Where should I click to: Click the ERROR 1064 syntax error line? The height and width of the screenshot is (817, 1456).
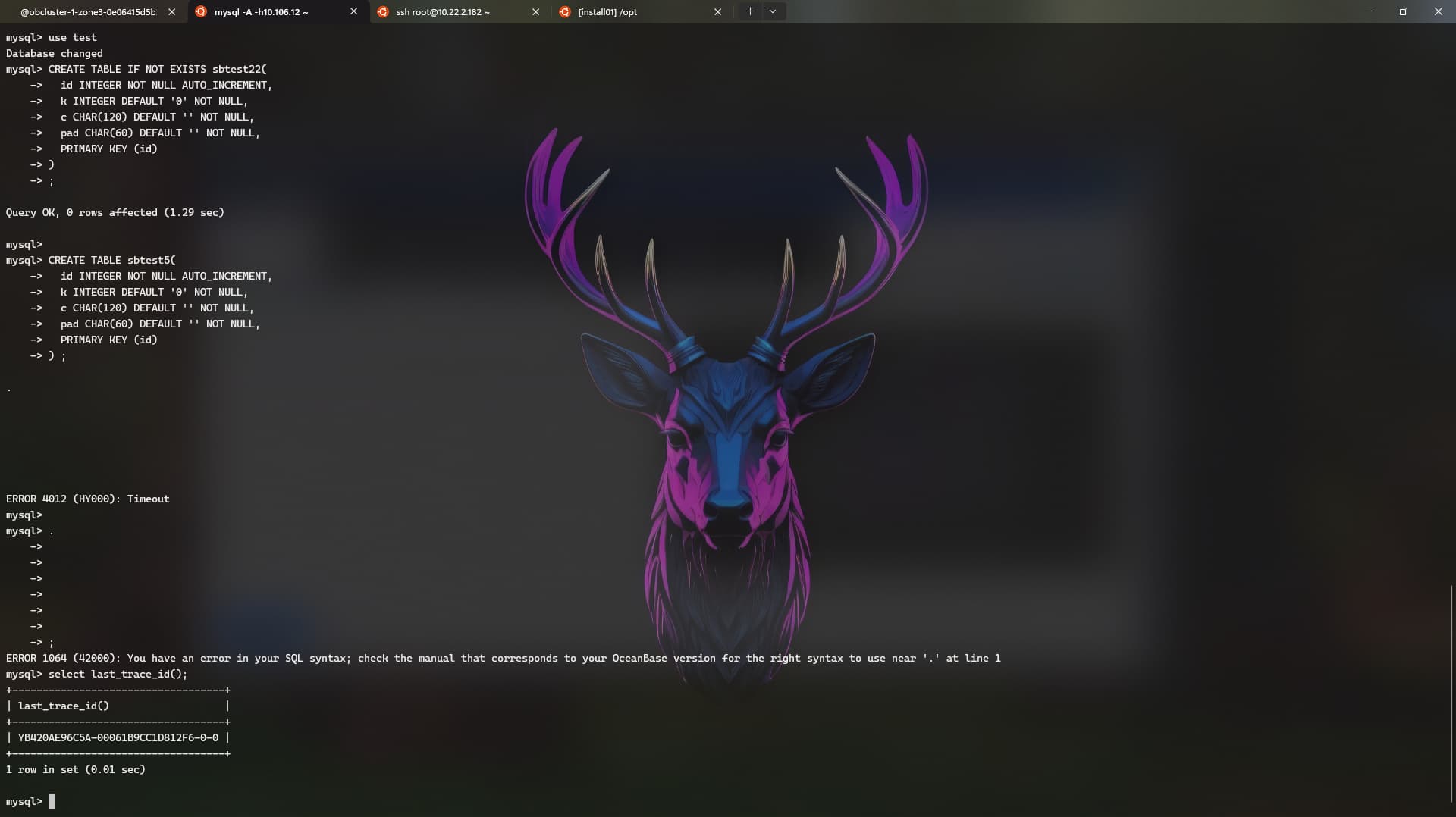coord(503,658)
